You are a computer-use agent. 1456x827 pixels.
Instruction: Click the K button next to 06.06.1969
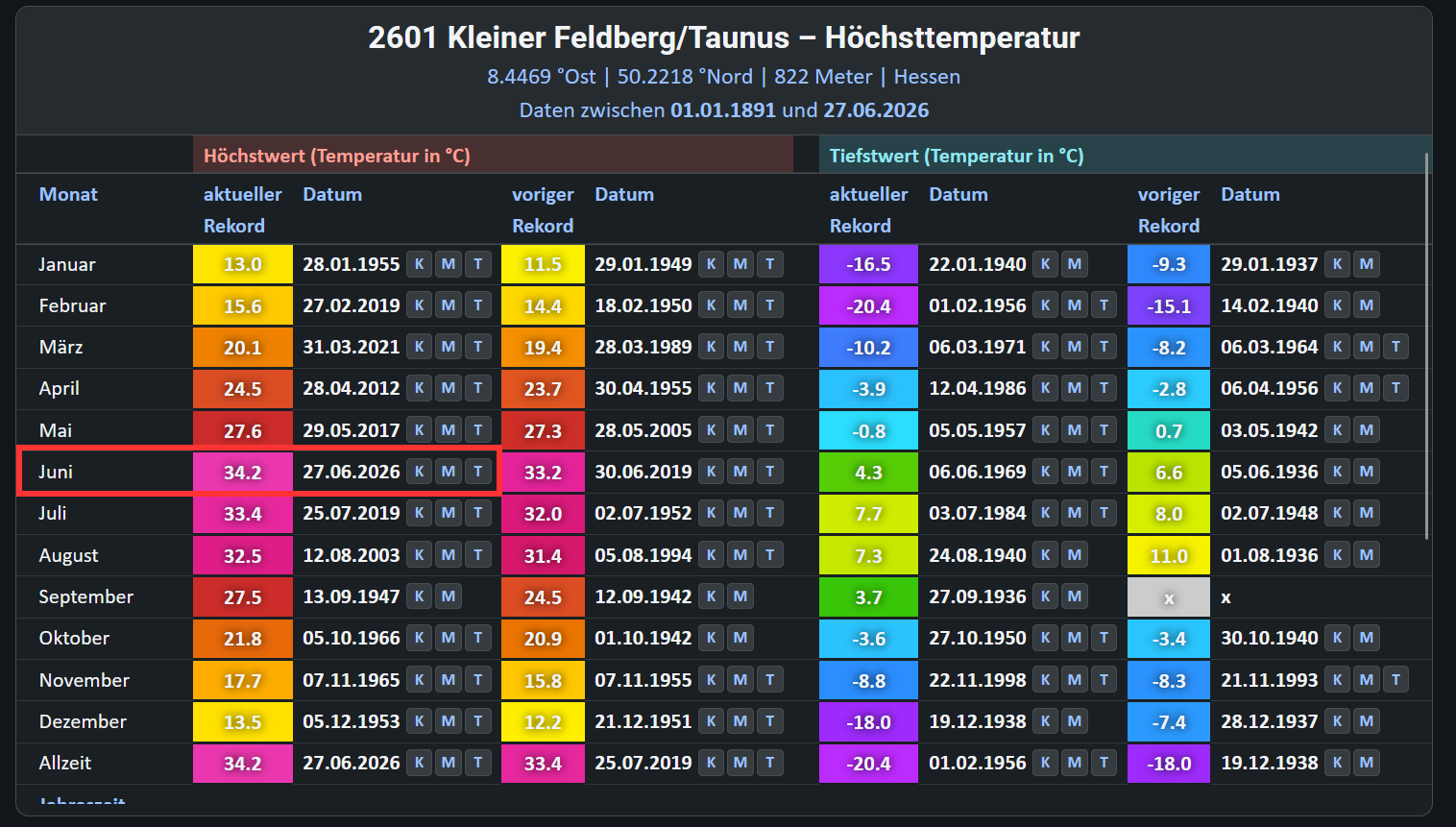1045,472
